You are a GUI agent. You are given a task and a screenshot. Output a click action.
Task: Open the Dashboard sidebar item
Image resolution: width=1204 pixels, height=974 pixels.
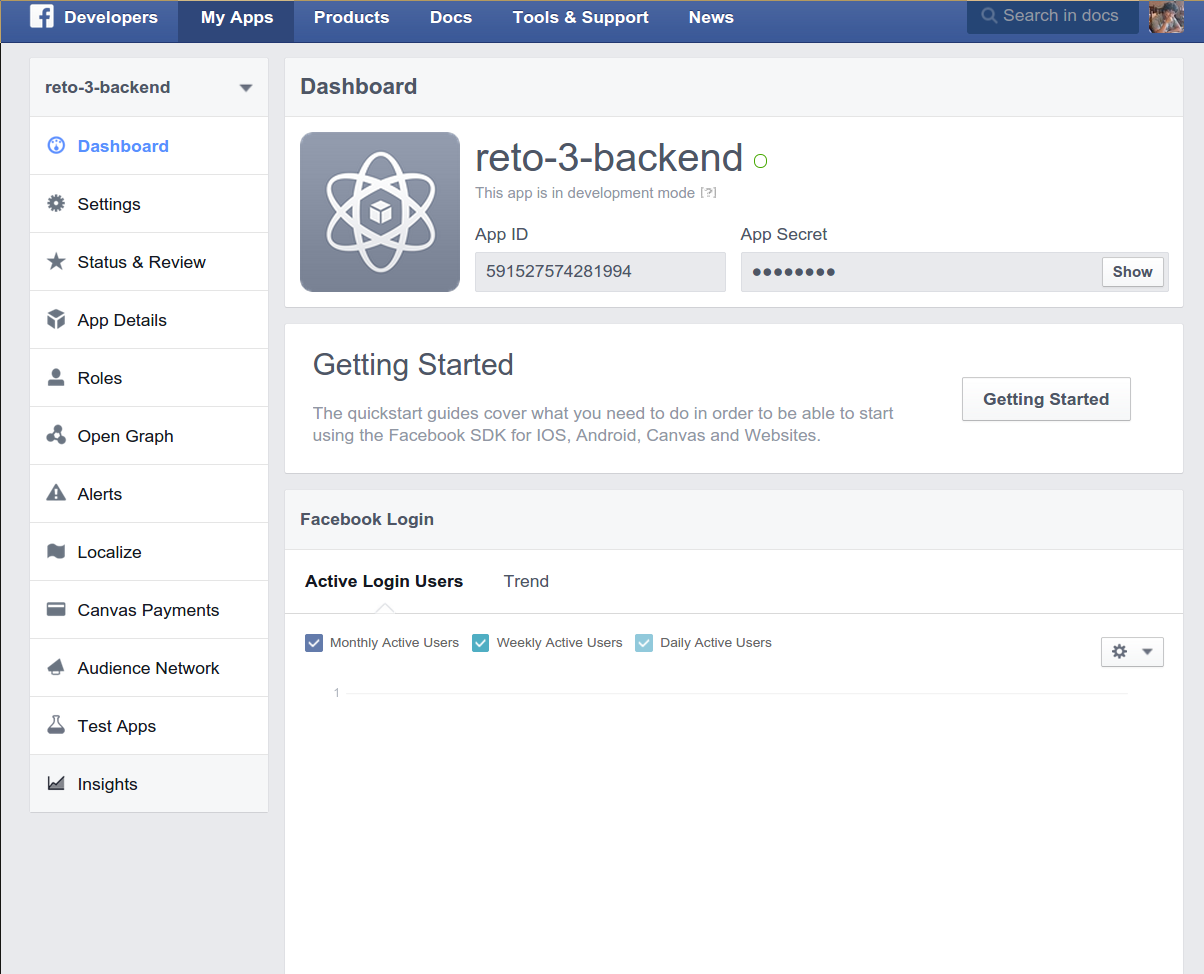tap(149, 146)
